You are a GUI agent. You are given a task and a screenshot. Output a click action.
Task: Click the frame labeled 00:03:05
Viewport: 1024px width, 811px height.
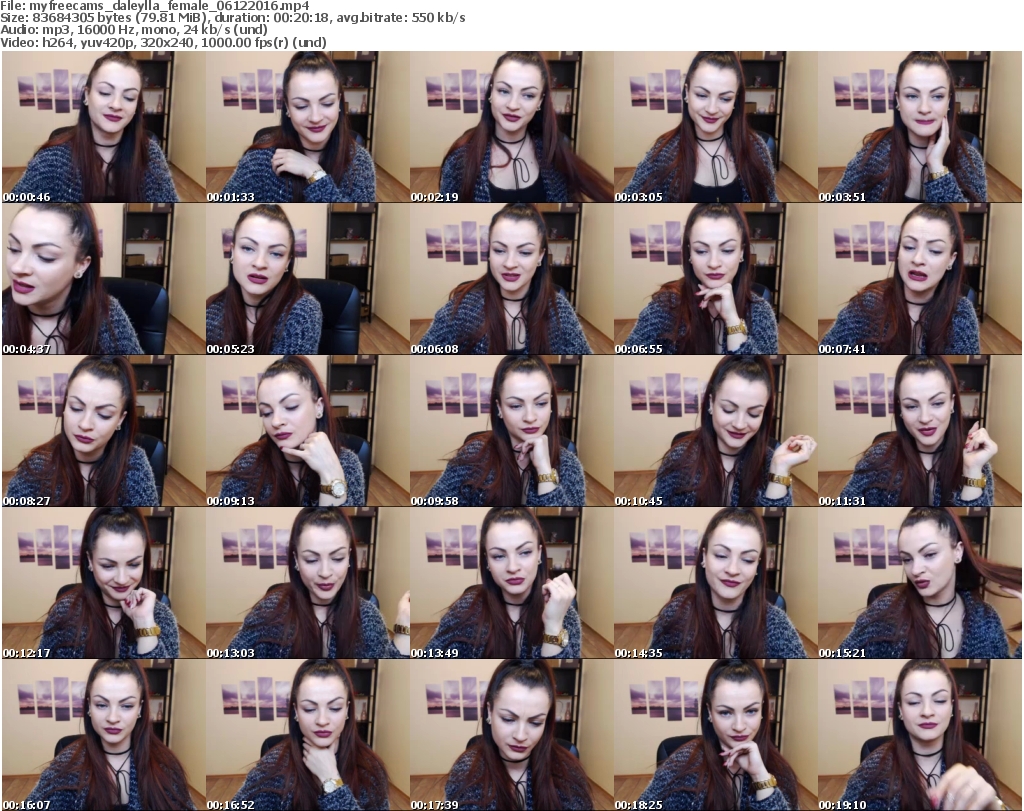714,127
